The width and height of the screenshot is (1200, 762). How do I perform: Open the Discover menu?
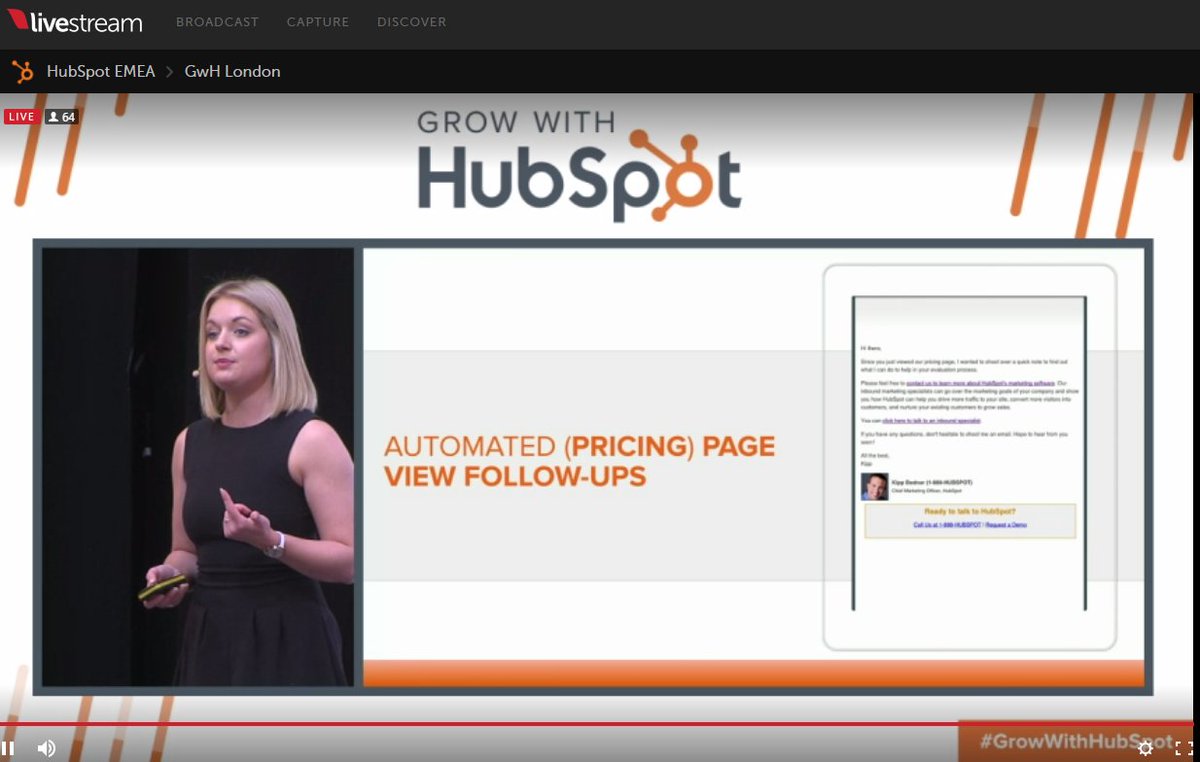tap(412, 22)
